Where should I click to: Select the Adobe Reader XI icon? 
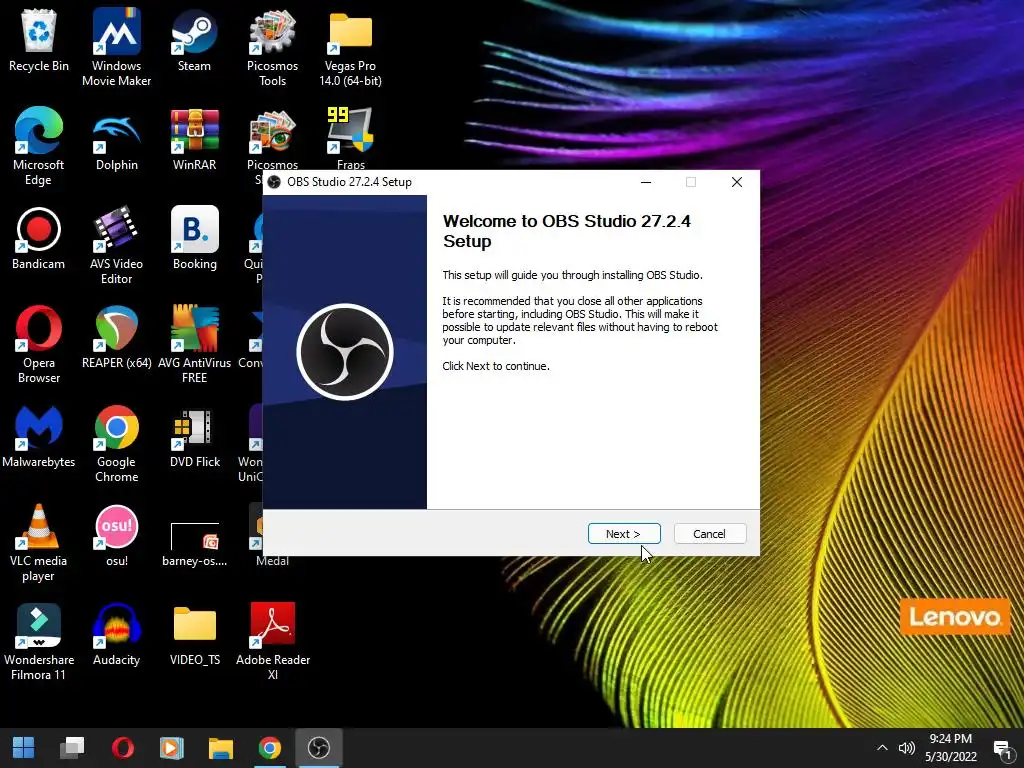click(x=272, y=643)
